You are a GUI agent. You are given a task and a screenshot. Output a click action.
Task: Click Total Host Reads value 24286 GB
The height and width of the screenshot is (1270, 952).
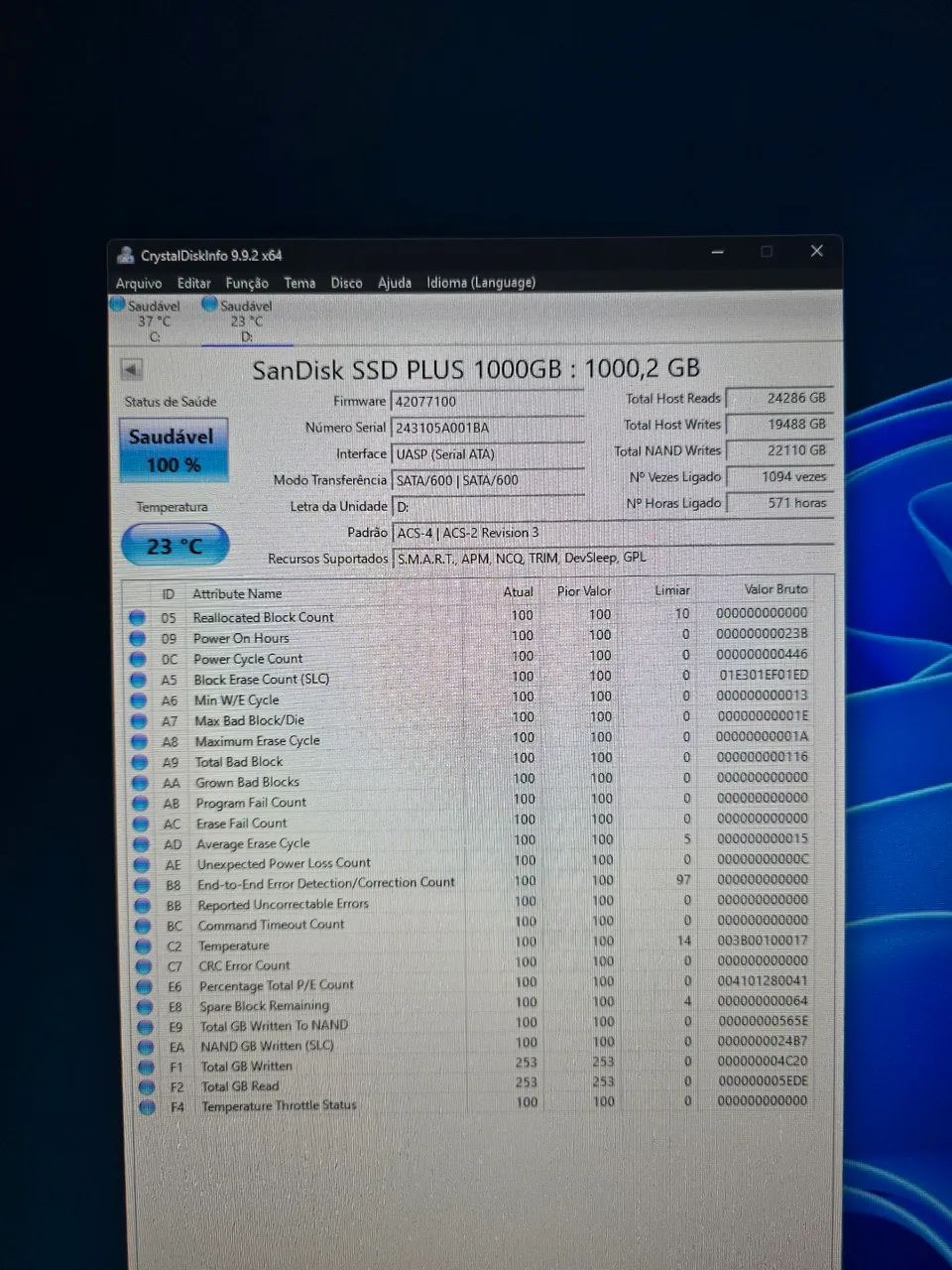click(x=779, y=398)
